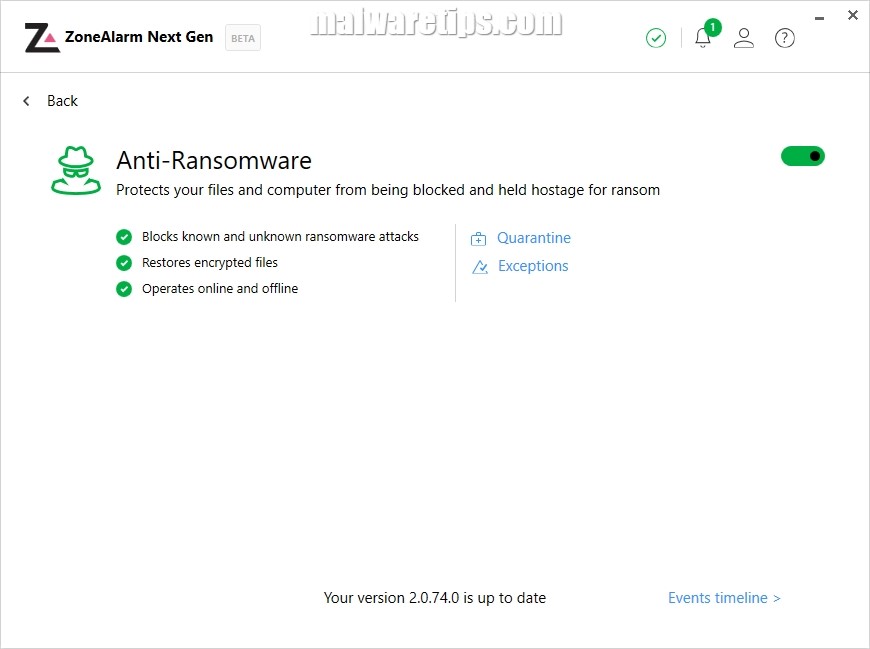Click the Anti-Ransomware heading
The width and height of the screenshot is (870, 649).
[x=214, y=161]
